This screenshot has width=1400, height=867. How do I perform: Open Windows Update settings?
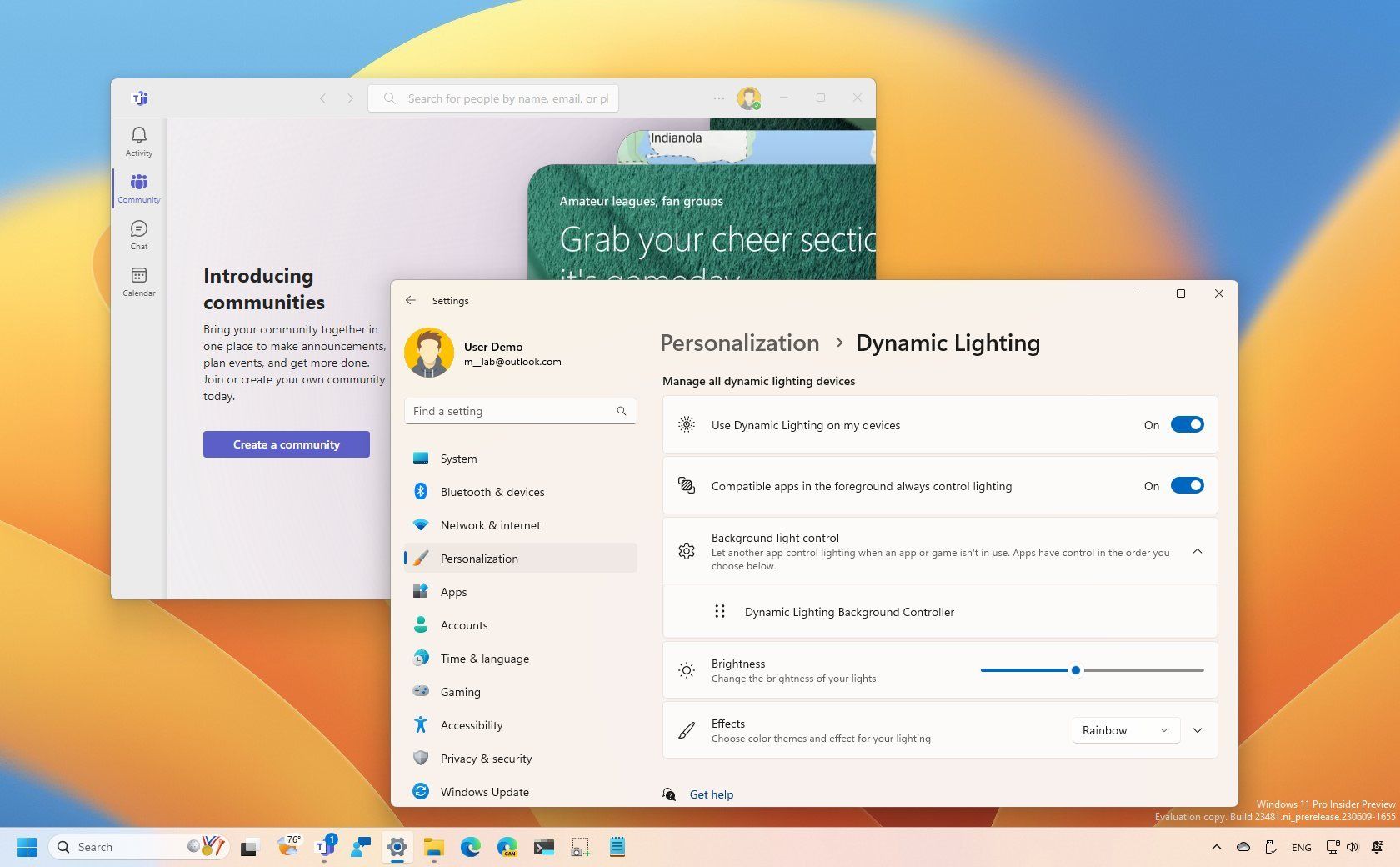[485, 792]
